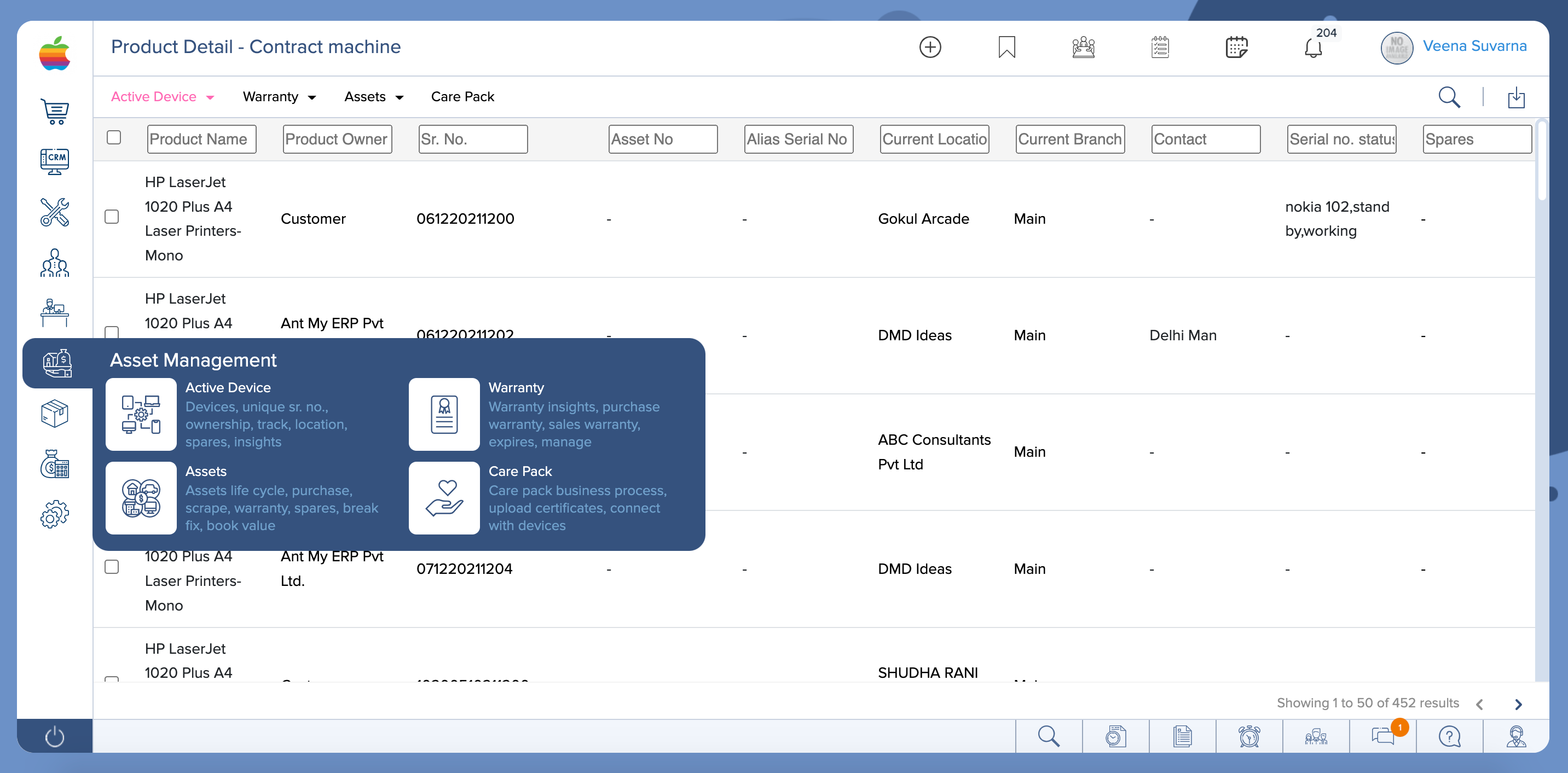
Task: Click the Product Name filter field
Action: [x=201, y=139]
